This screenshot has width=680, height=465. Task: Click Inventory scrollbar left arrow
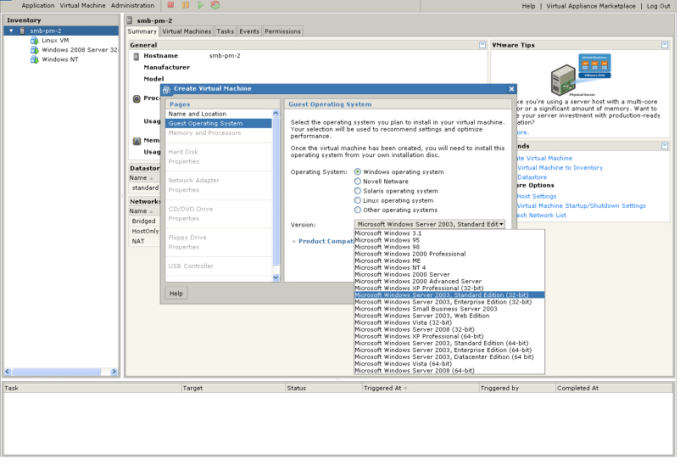point(7,372)
